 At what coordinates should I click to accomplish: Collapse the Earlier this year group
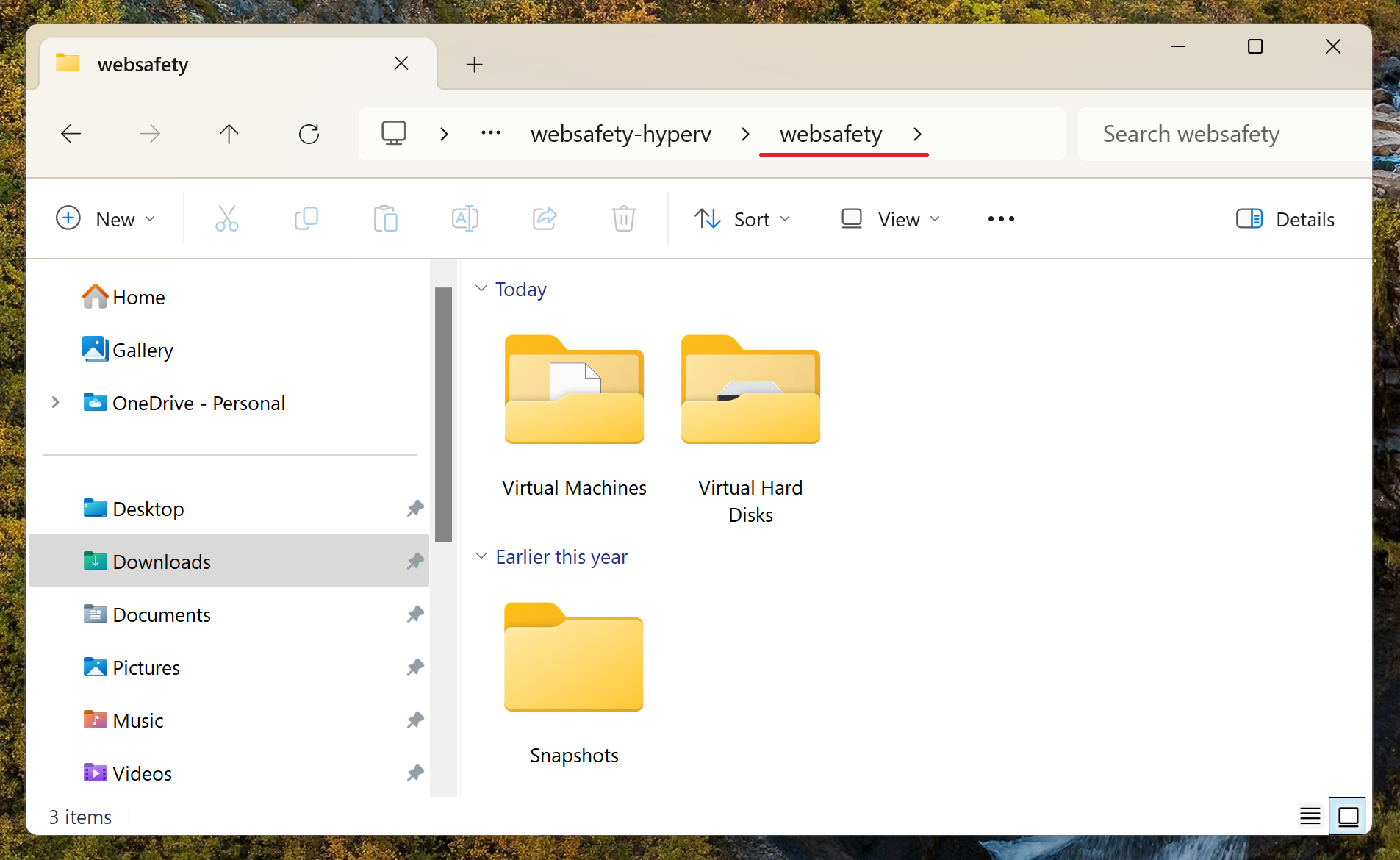pyautogui.click(x=481, y=556)
